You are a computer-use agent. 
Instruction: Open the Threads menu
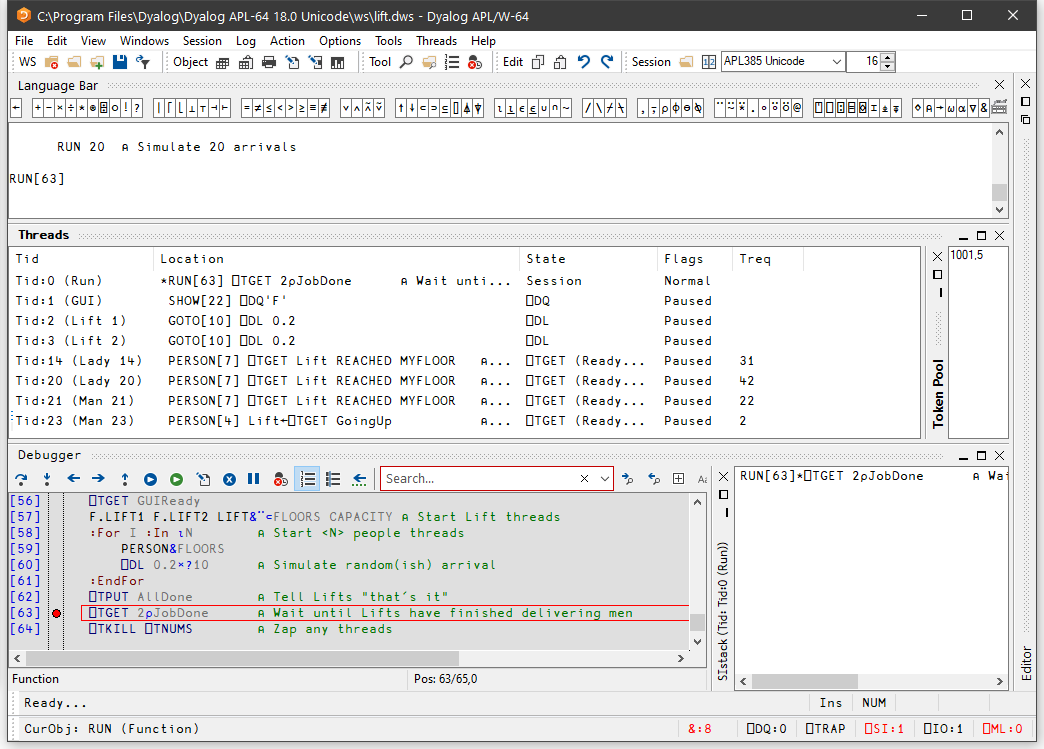(436, 41)
